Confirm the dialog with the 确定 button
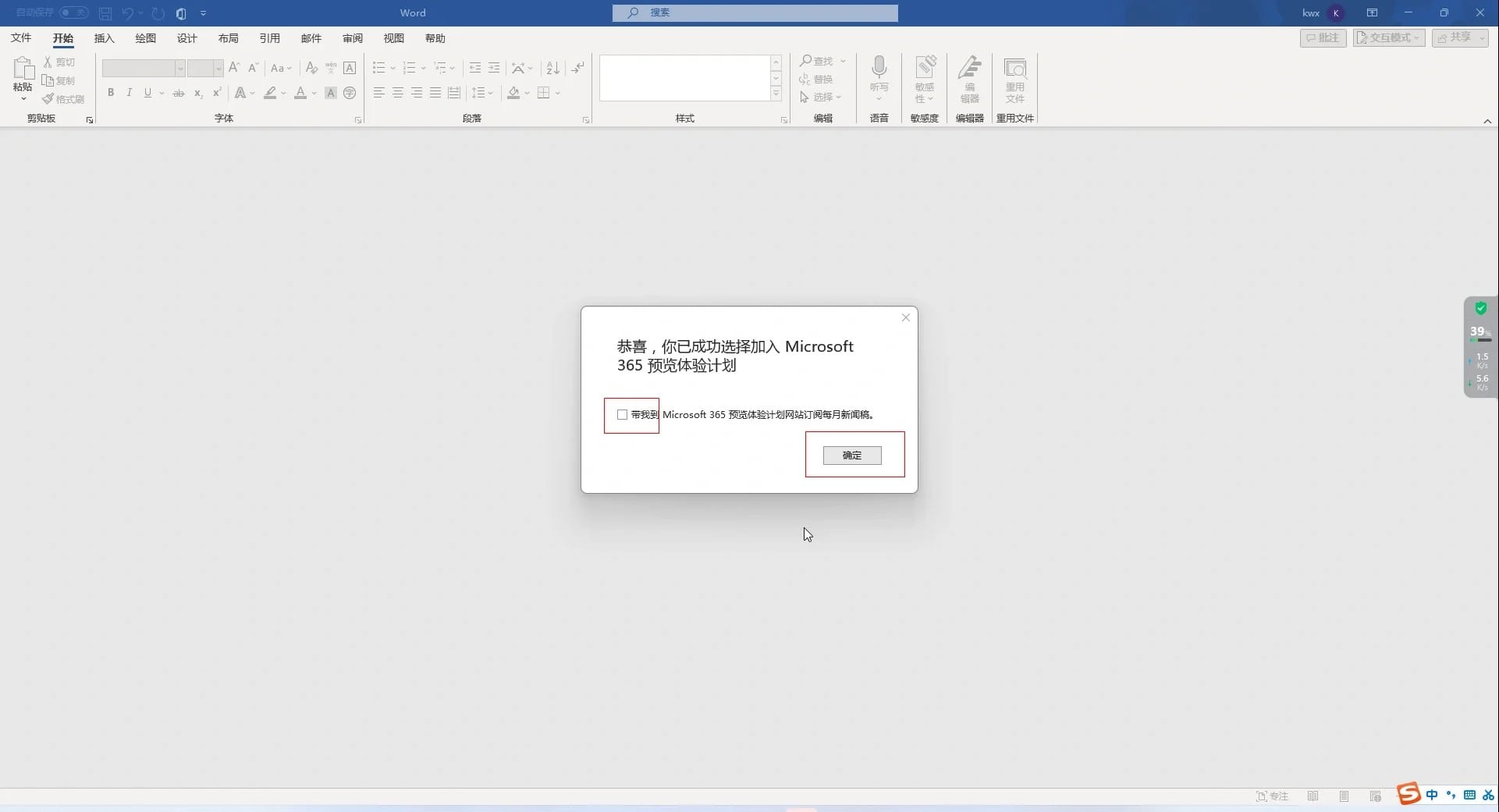 click(x=852, y=456)
